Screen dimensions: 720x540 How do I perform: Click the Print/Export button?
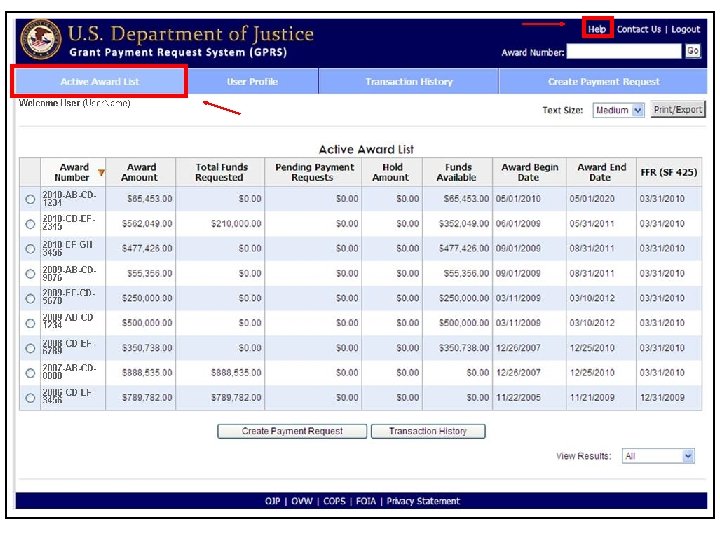tap(678, 109)
